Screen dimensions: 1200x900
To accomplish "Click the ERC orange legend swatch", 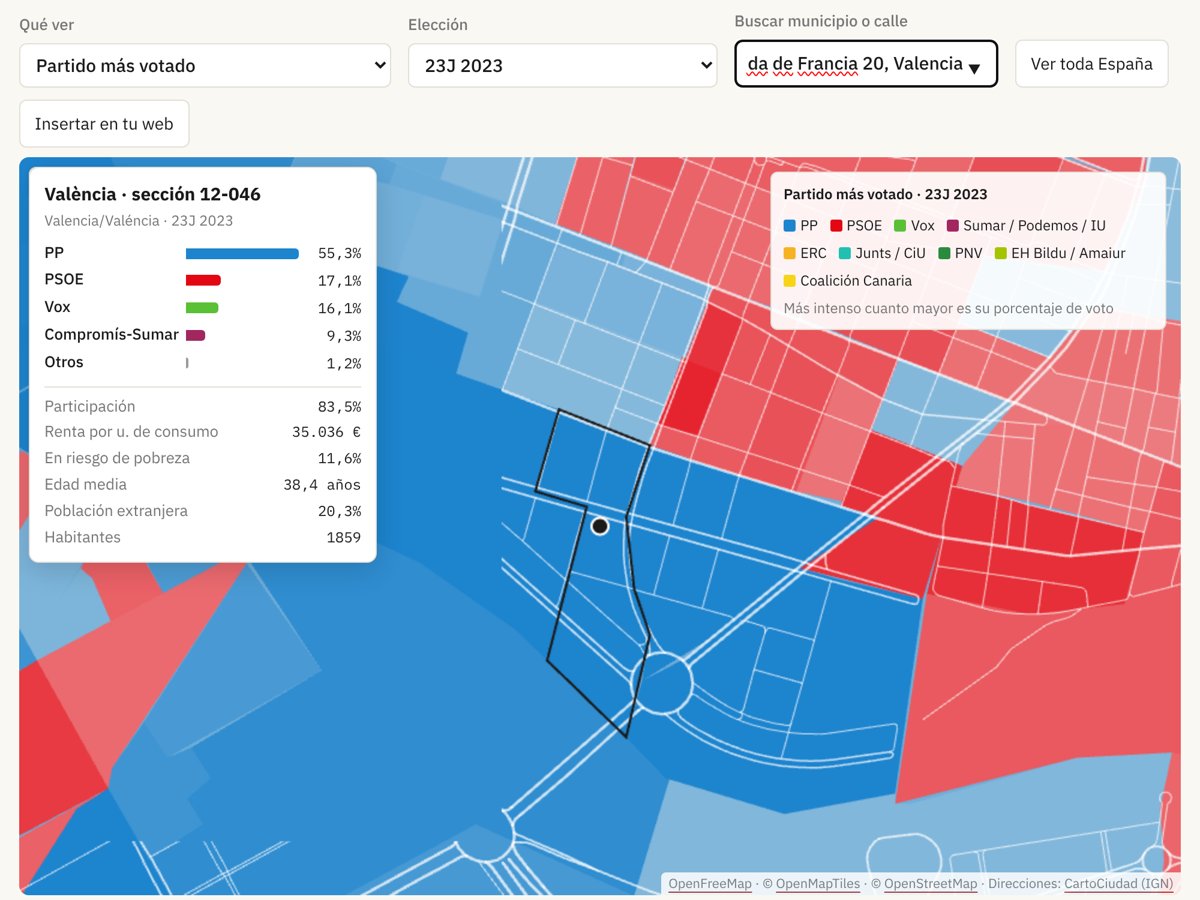I will (x=789, y=253).
